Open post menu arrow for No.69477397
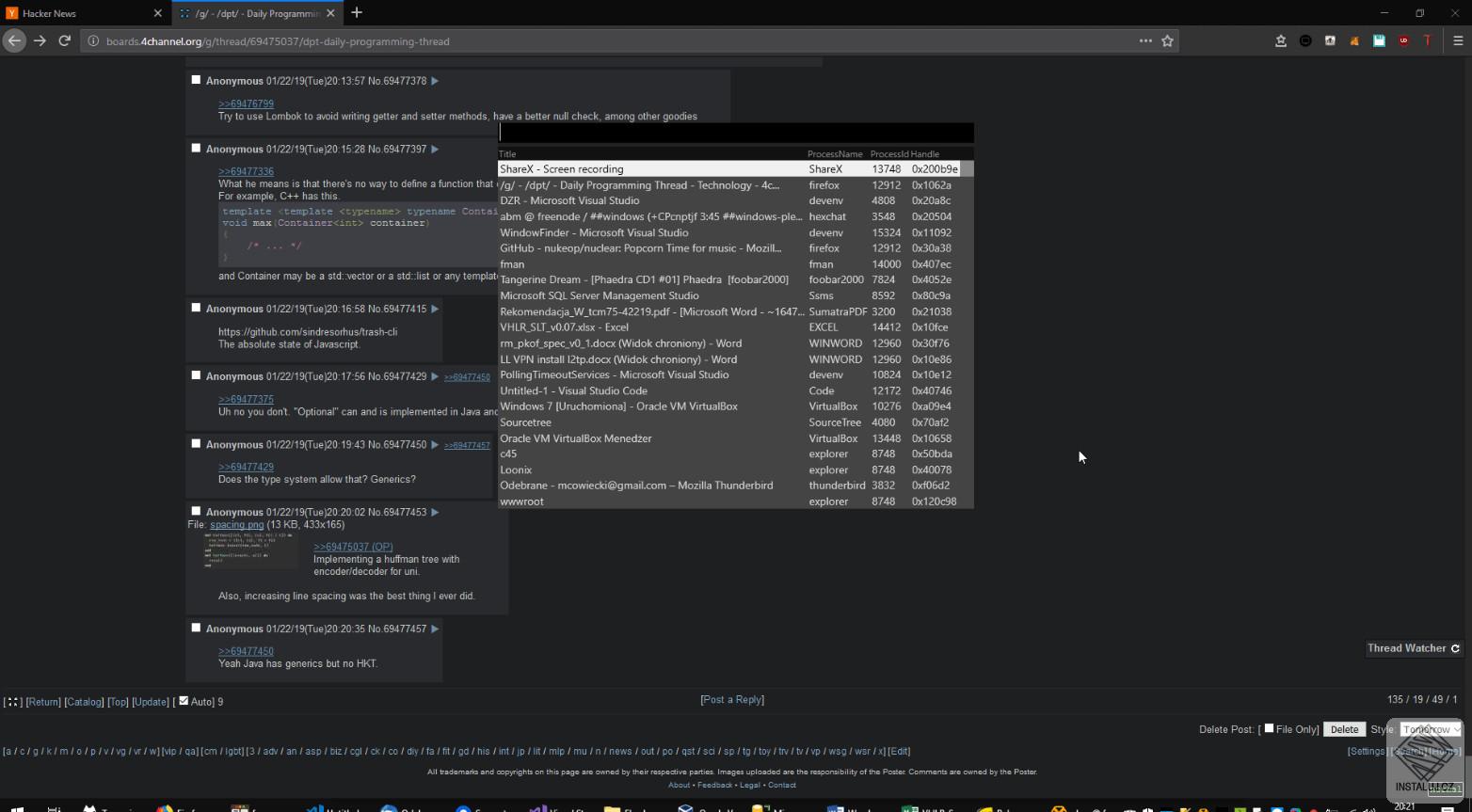Image resolution: width=1472 pixels, height=812 pixels. [435, 149]
